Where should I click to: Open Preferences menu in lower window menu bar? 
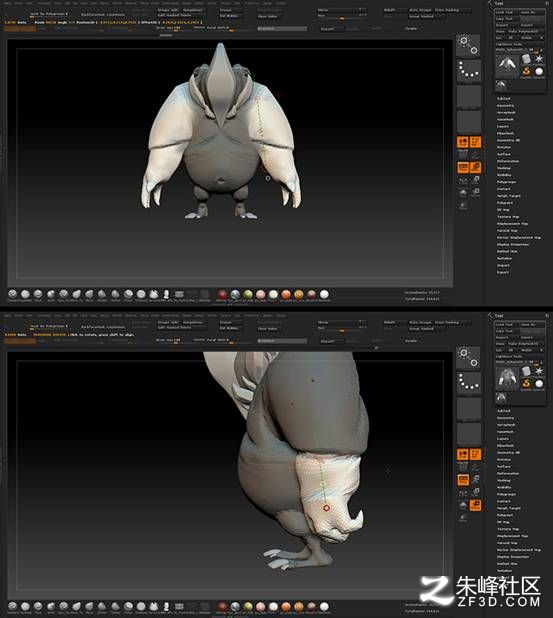171,315
